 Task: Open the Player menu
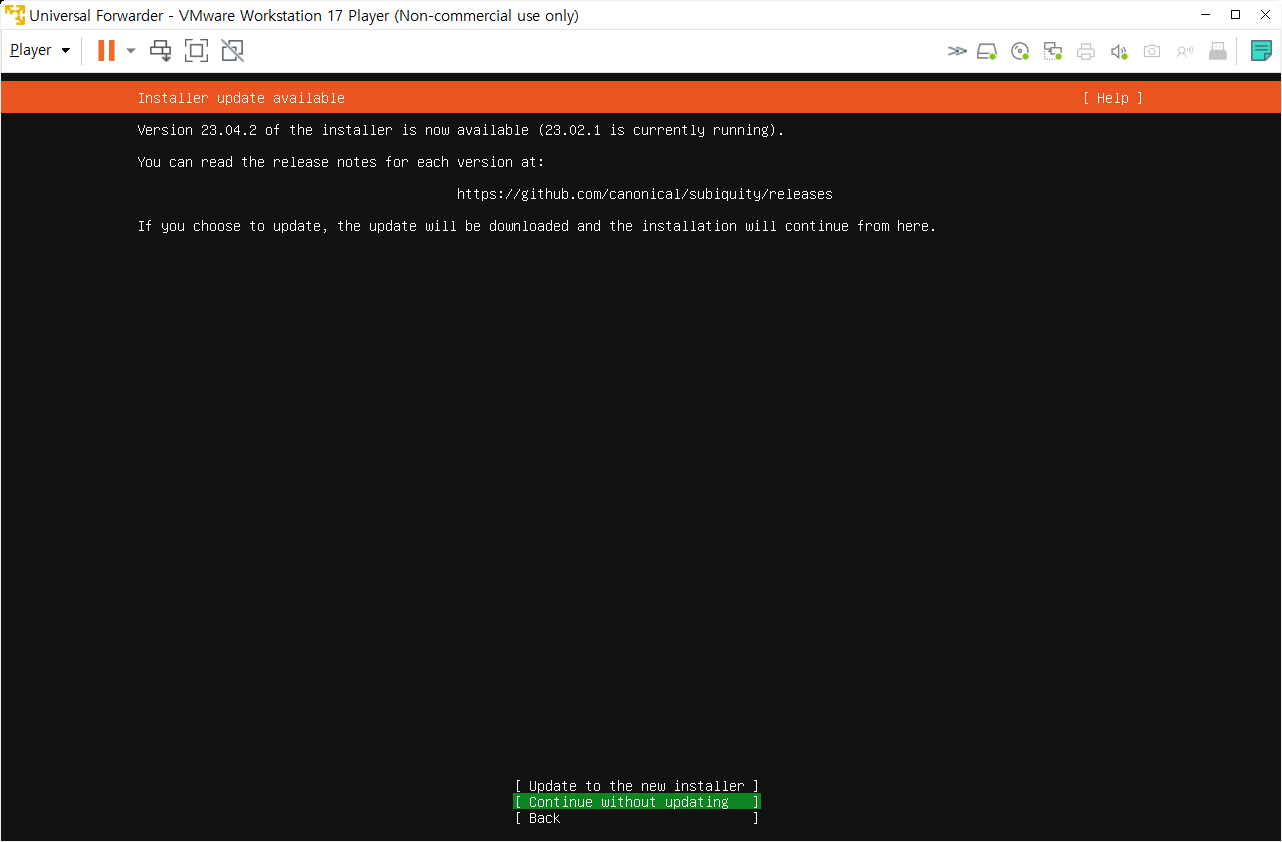[x=40, y=50]
